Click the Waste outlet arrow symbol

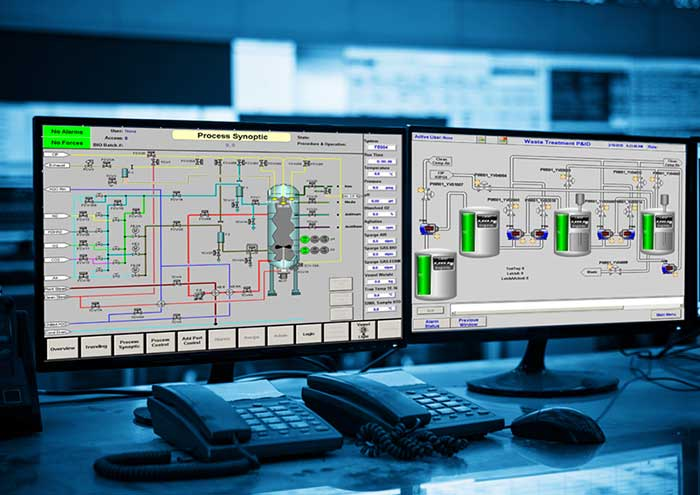[x=591, y=271]
